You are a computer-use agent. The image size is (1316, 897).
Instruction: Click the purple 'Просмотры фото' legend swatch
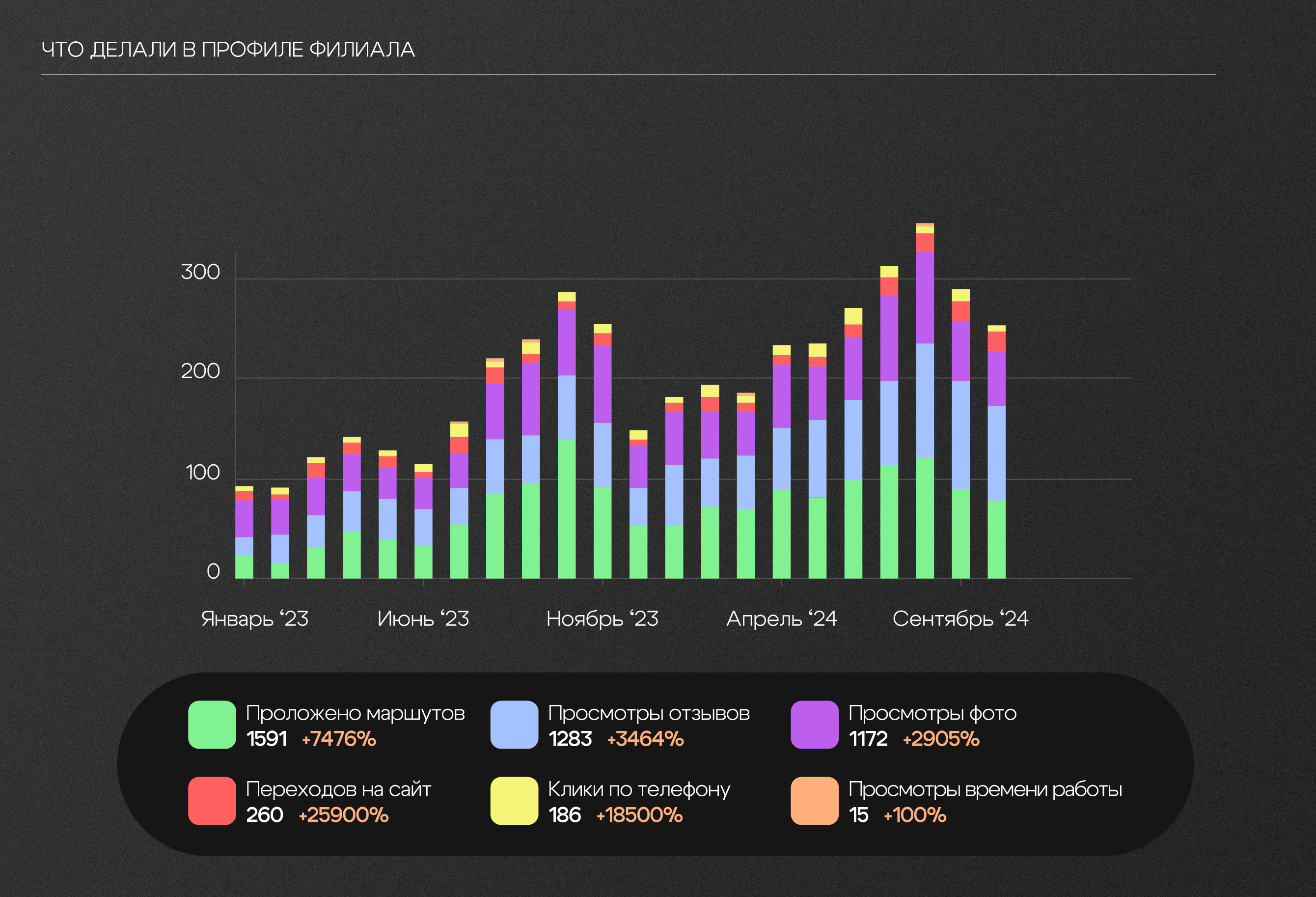coord(814,725)
